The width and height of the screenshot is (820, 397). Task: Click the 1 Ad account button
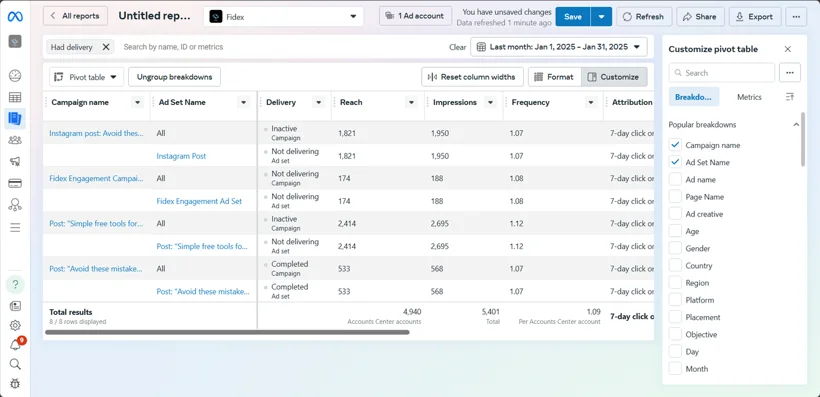415,16
